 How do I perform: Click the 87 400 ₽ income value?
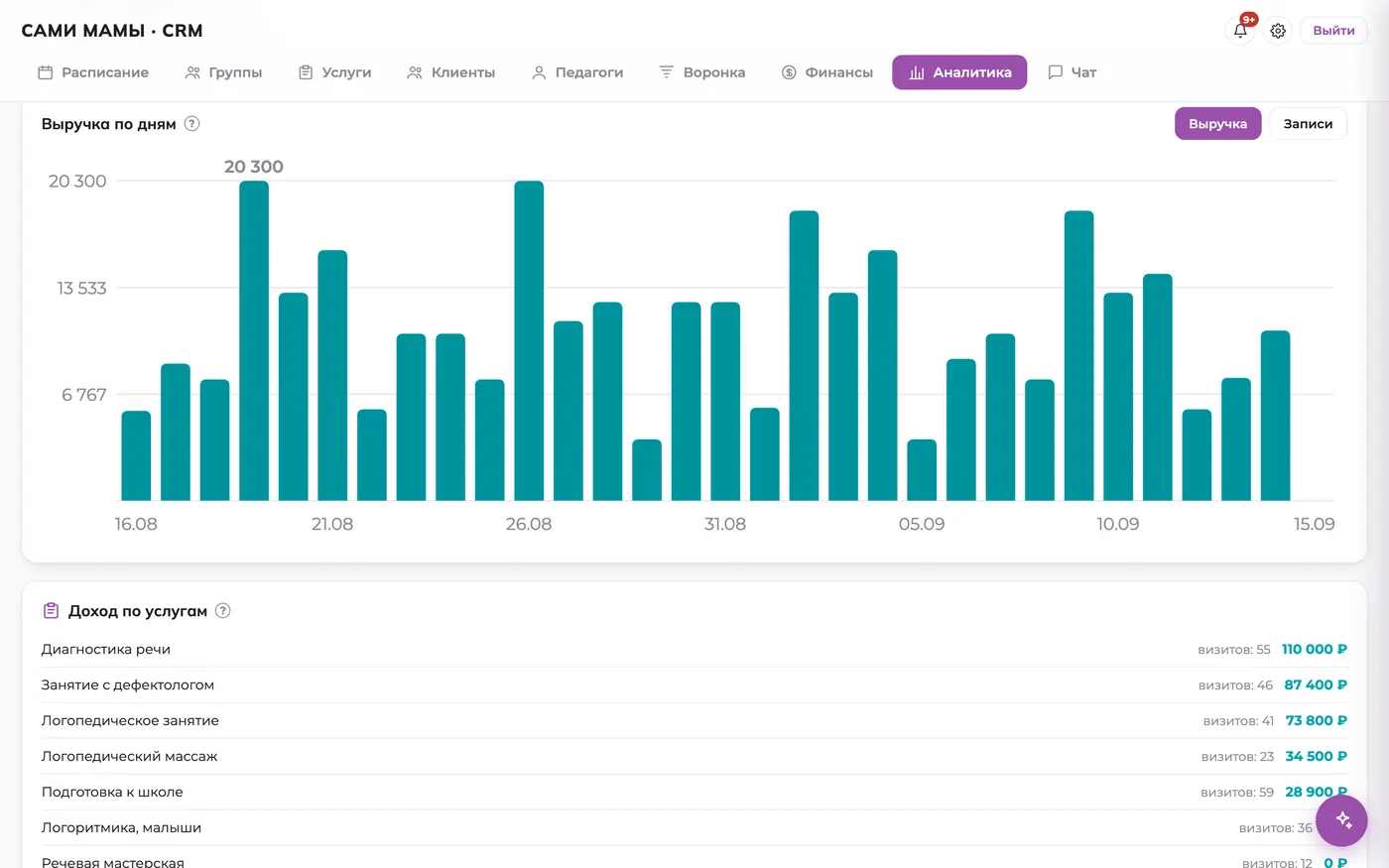1316,685
